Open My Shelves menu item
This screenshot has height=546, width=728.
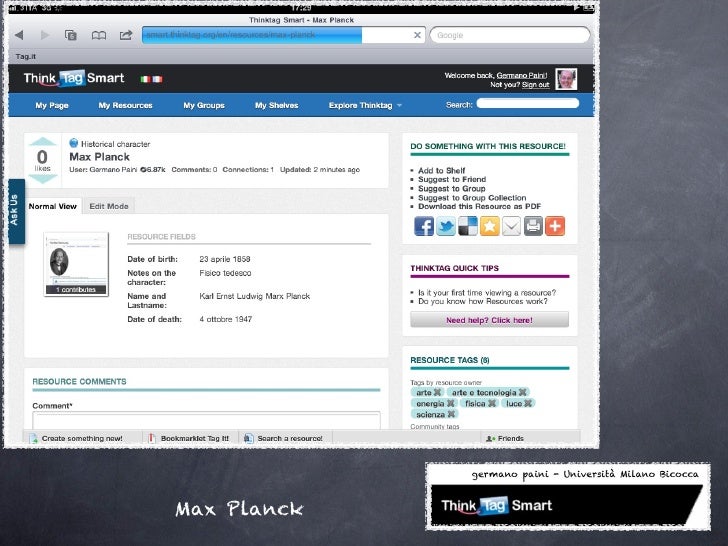click(x=276, y=105)
